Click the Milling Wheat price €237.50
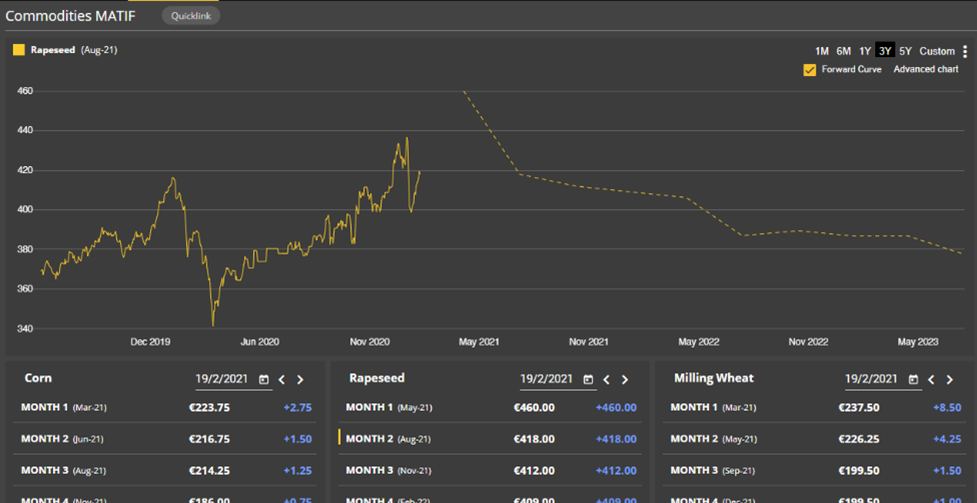The width and height of the screenshot is (977, 503). click(x=859, y=408)
